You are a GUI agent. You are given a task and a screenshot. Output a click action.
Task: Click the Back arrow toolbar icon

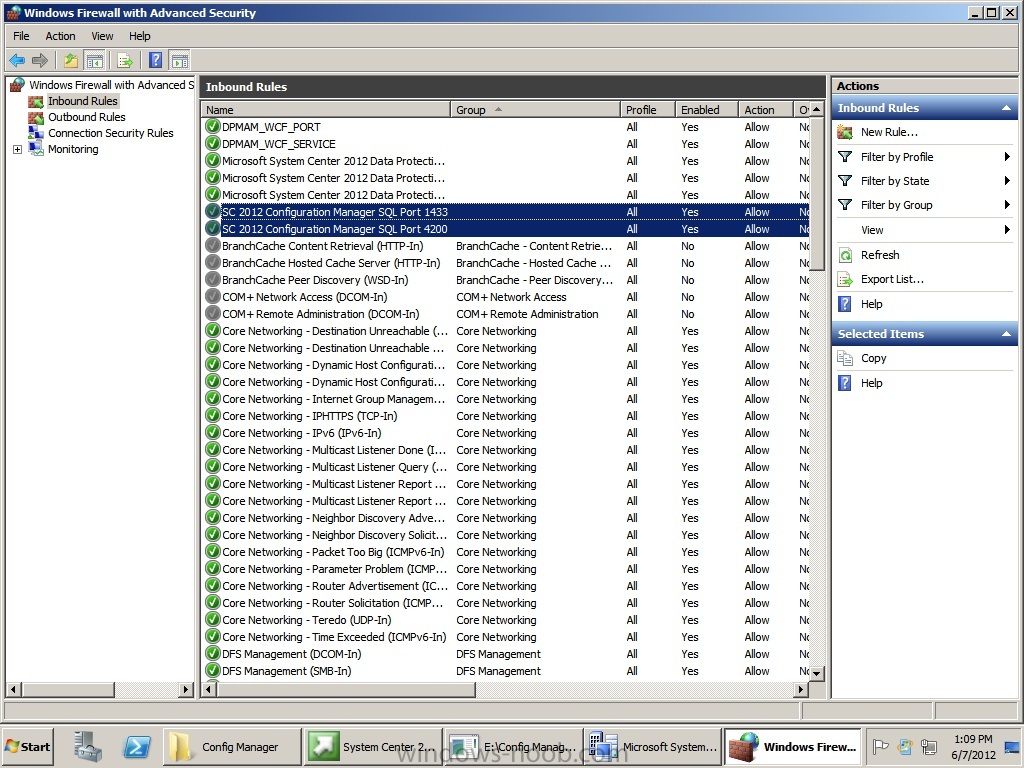(17, 61)
